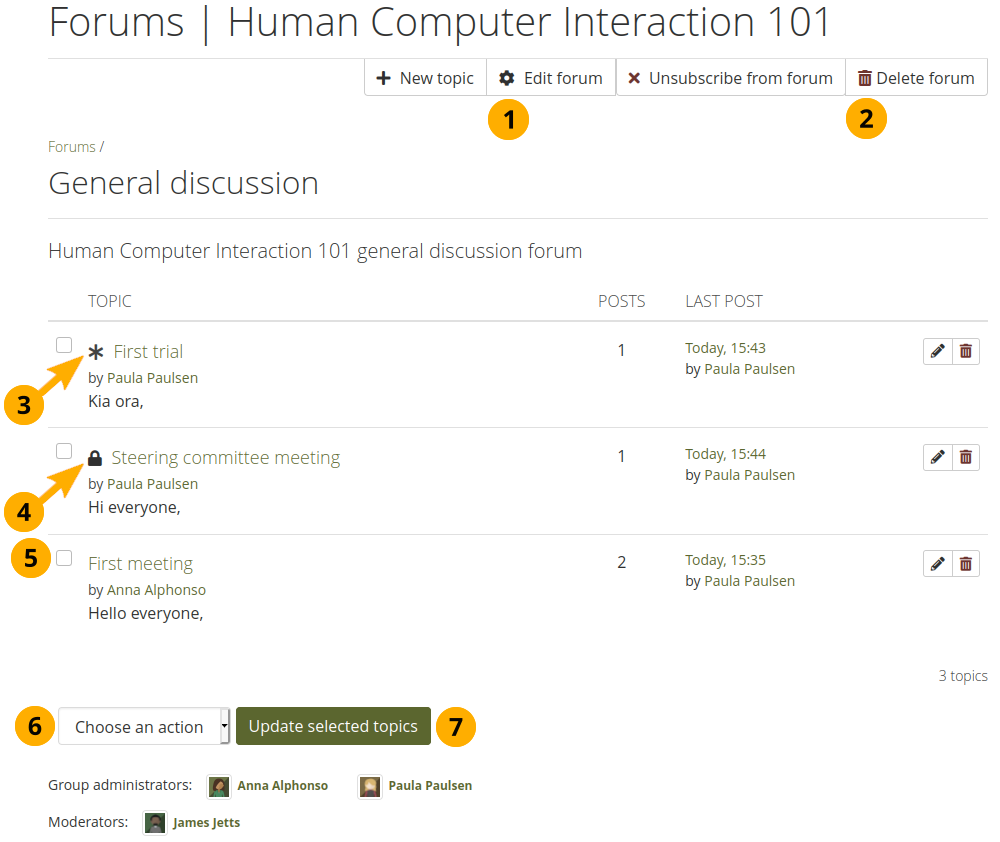Click the pencil edit icon for First trial
The width and height of the screenshot is (1000, 842).
tap(937, 351)
